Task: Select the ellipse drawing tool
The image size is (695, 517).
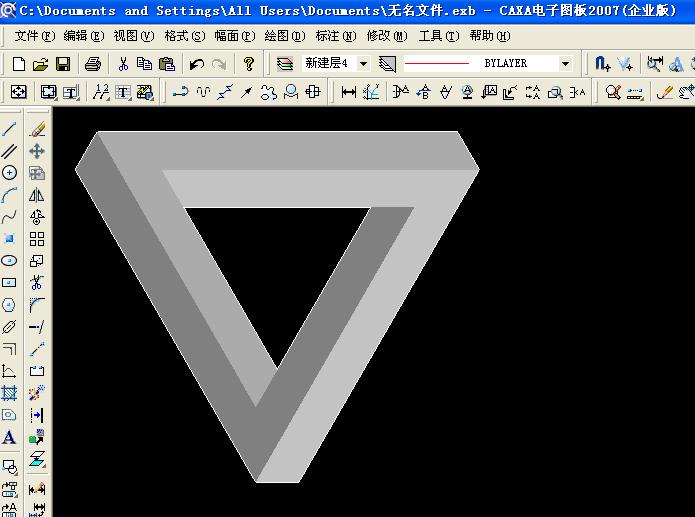Action: [x=9, y=260]
